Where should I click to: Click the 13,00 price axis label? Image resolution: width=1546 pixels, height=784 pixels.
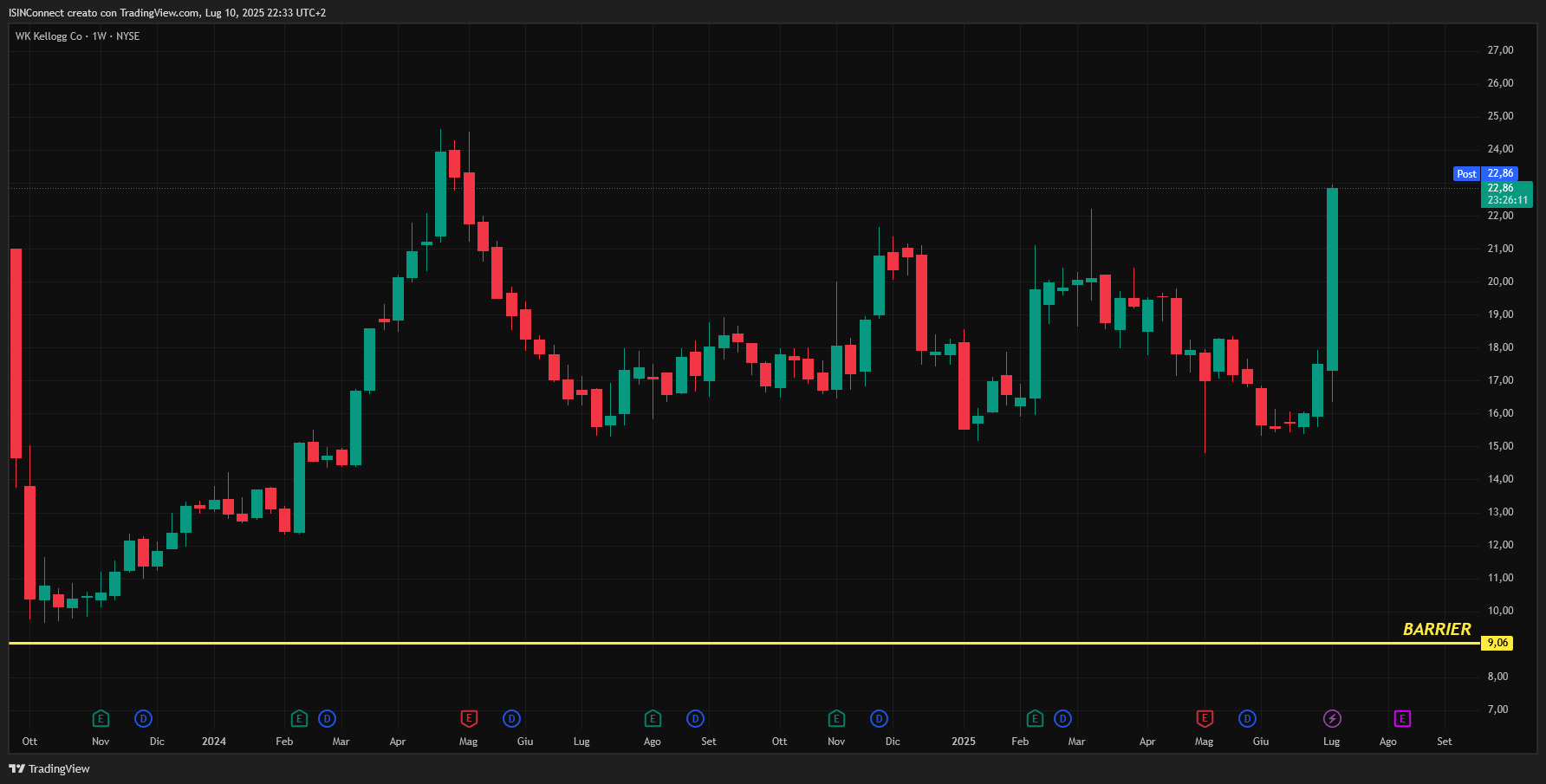[1500, 512]
